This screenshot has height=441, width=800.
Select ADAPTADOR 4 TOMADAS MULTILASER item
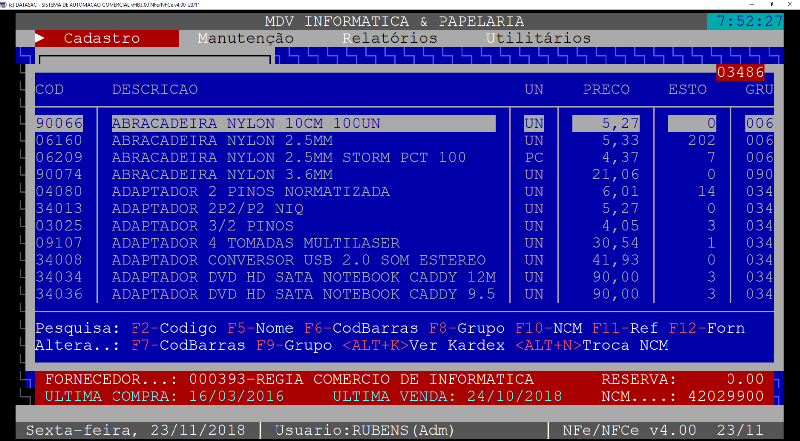[255, 243]
